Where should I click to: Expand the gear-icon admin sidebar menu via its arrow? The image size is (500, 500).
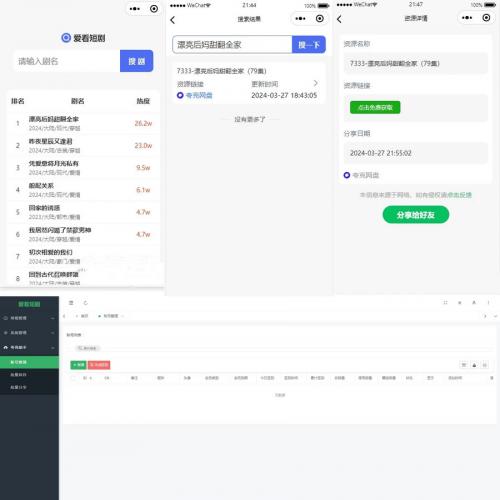[x=53, y=333]
